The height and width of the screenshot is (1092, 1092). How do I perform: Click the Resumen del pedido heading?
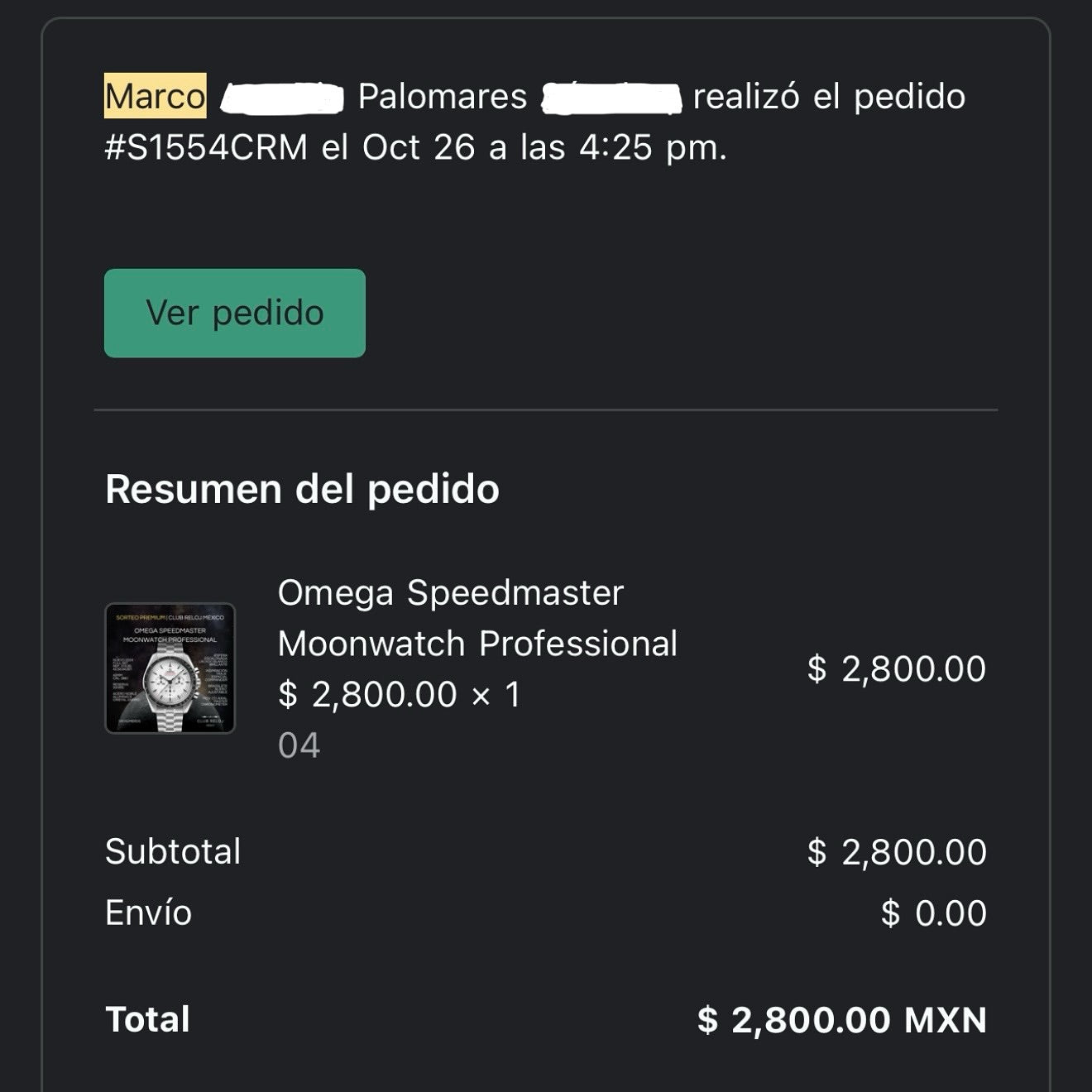tap(302, 489)
